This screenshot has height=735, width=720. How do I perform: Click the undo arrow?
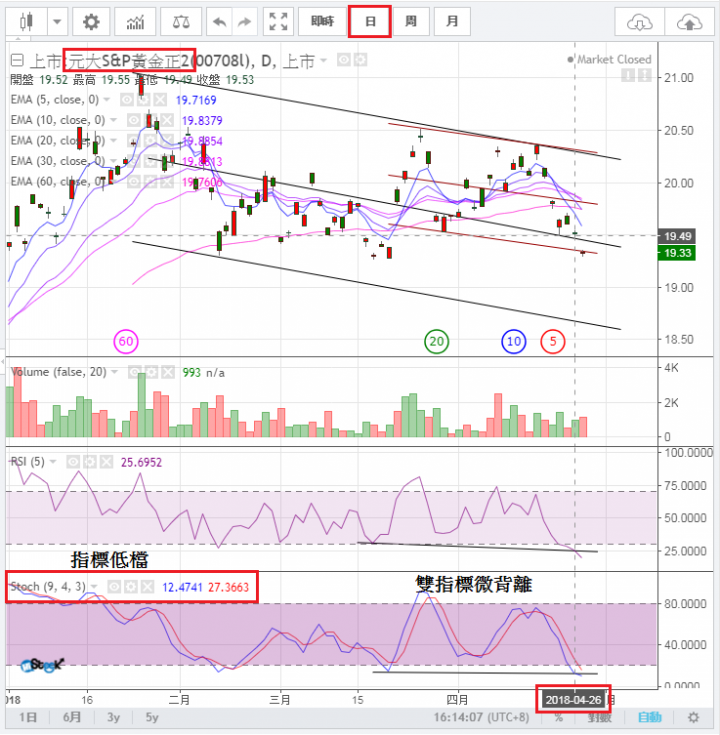pyautogui.click(x=219, y=22)
